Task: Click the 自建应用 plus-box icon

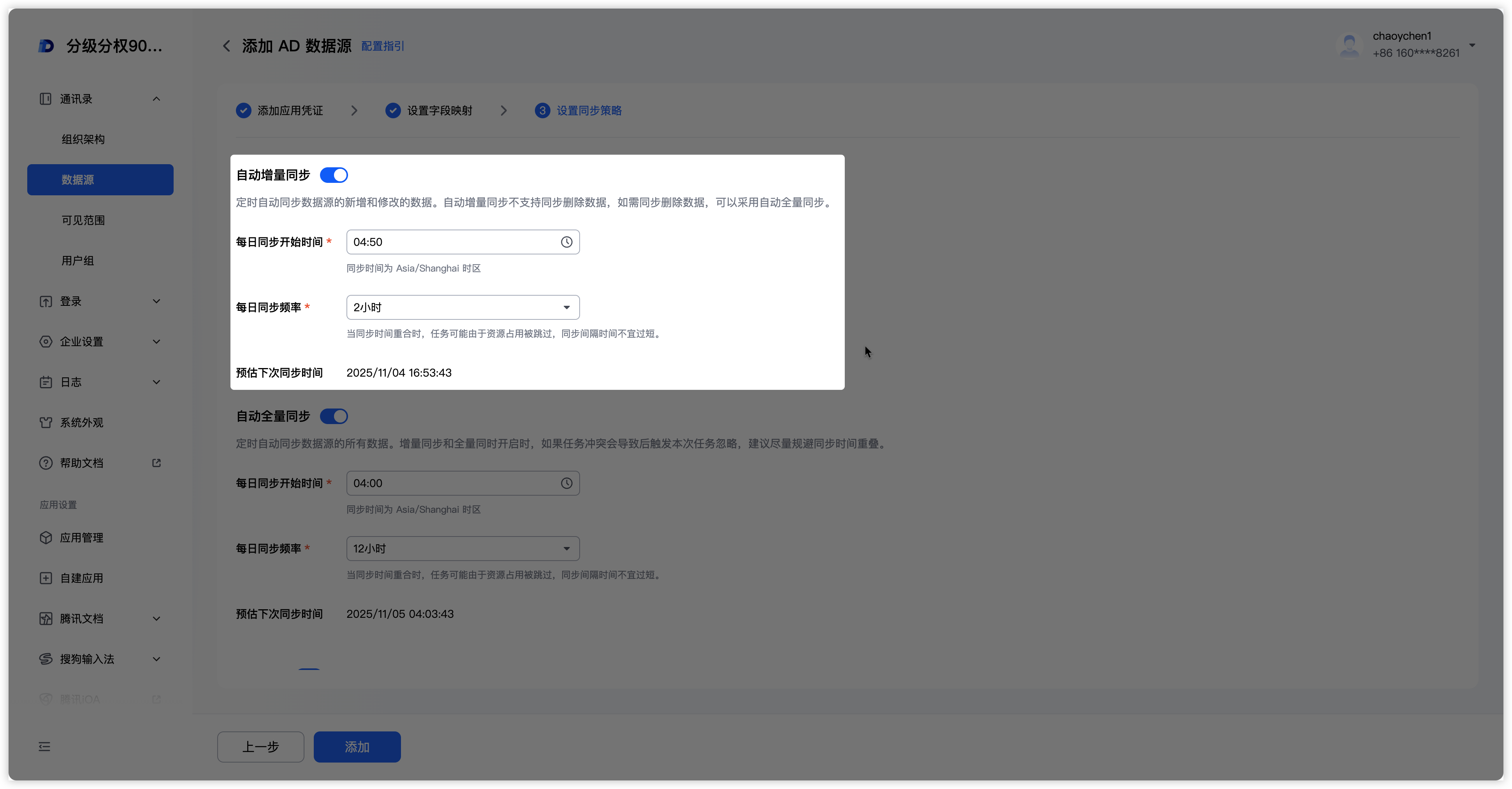Action: (46, 579)
